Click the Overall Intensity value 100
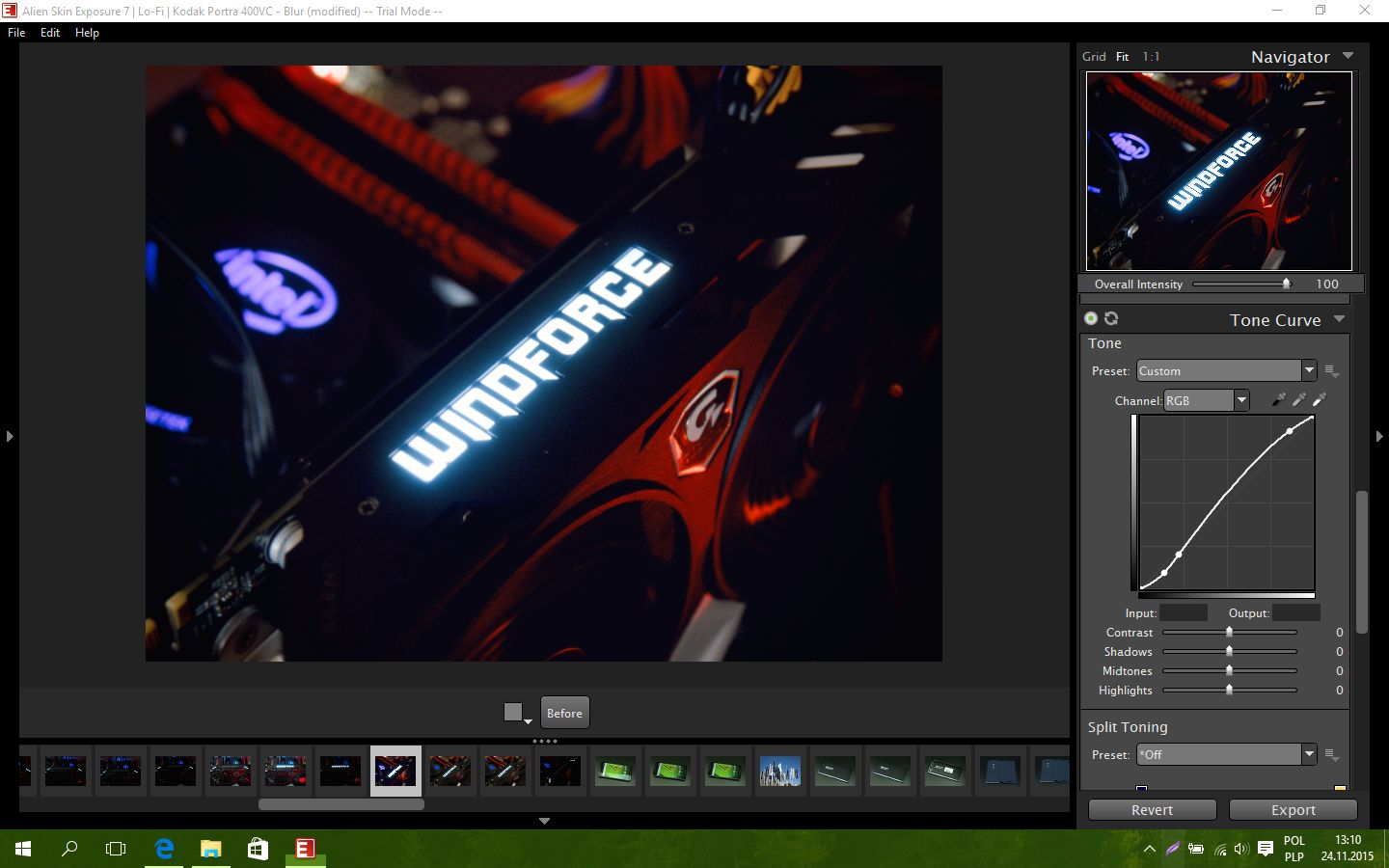 (x=1327, y=284)
